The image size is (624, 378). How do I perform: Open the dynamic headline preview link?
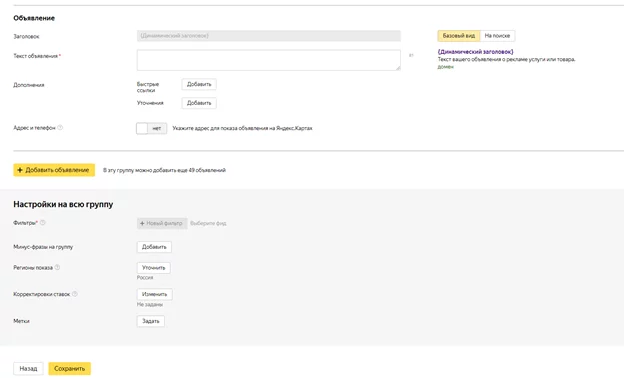(x=475, y=52)
